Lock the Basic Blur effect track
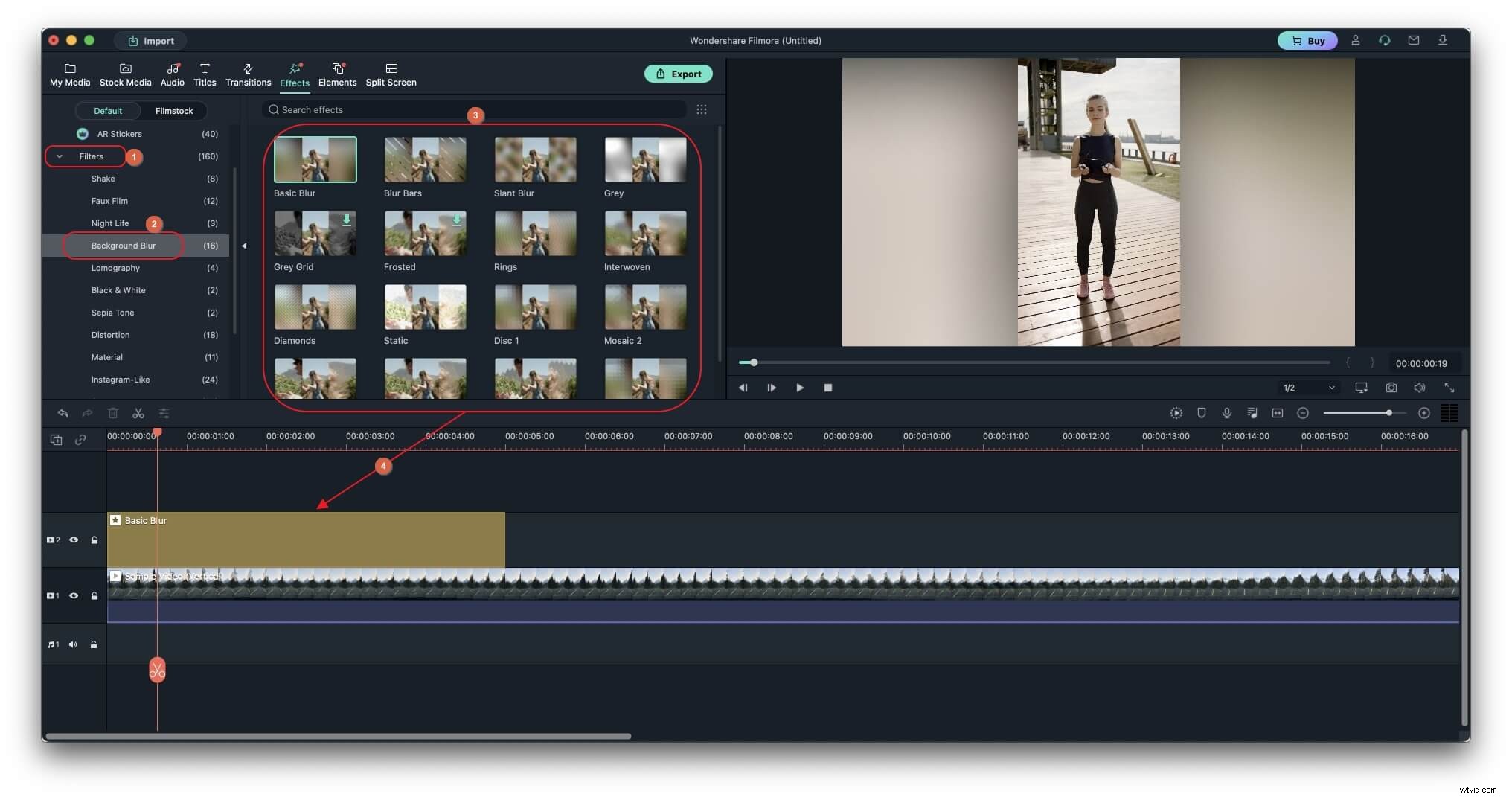The image size is (1512, 797). 94,540
